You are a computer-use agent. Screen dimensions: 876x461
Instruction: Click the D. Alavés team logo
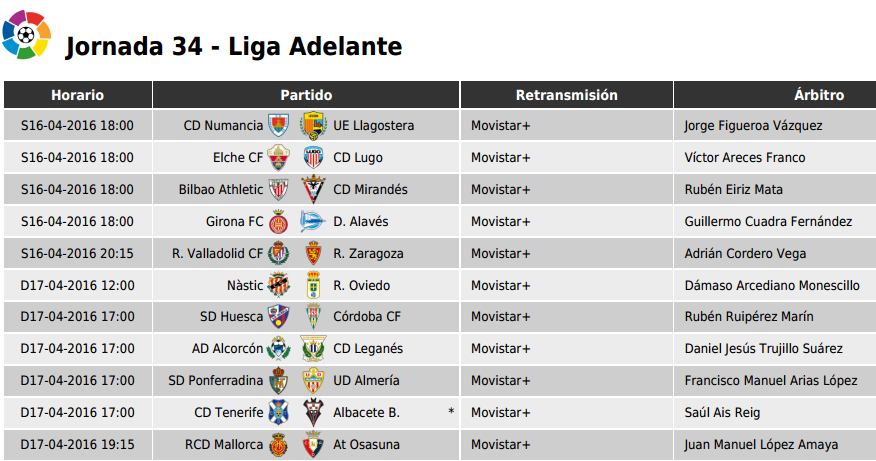(x=313, y=221)
